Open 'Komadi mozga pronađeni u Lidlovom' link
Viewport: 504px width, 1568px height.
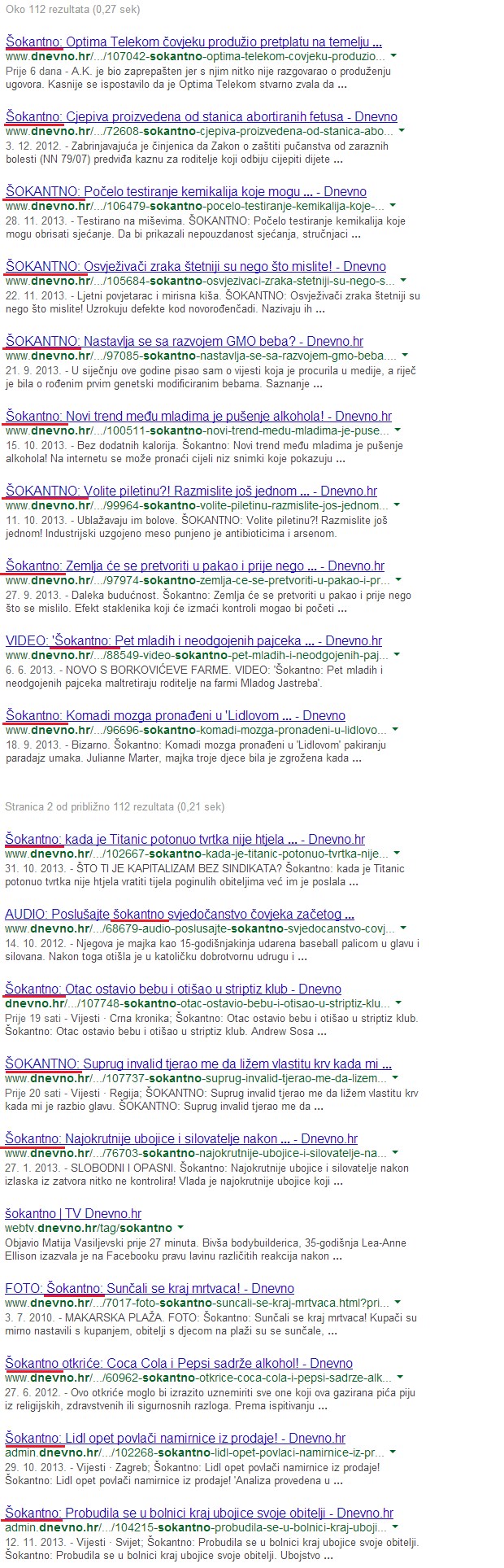[x=175, y=715]
